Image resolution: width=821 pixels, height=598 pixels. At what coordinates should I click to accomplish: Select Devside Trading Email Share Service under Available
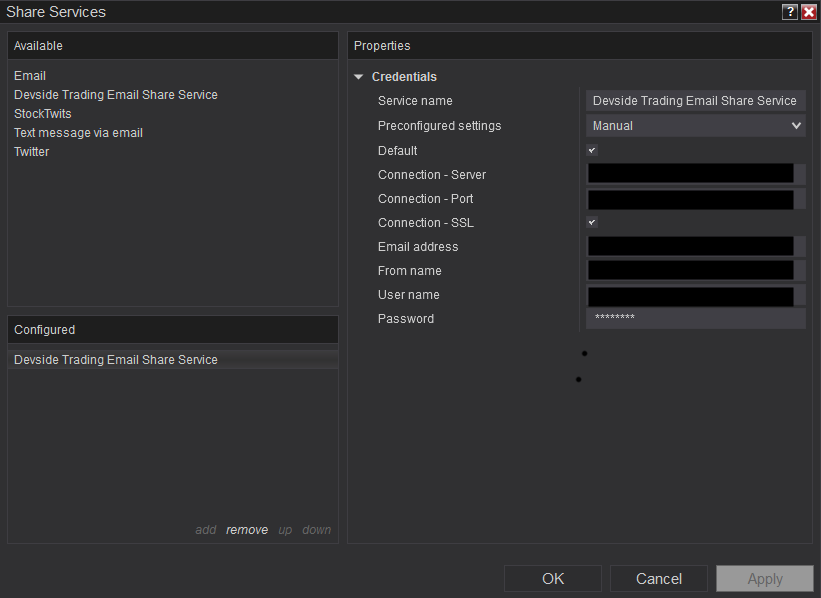tap(116, 95)
